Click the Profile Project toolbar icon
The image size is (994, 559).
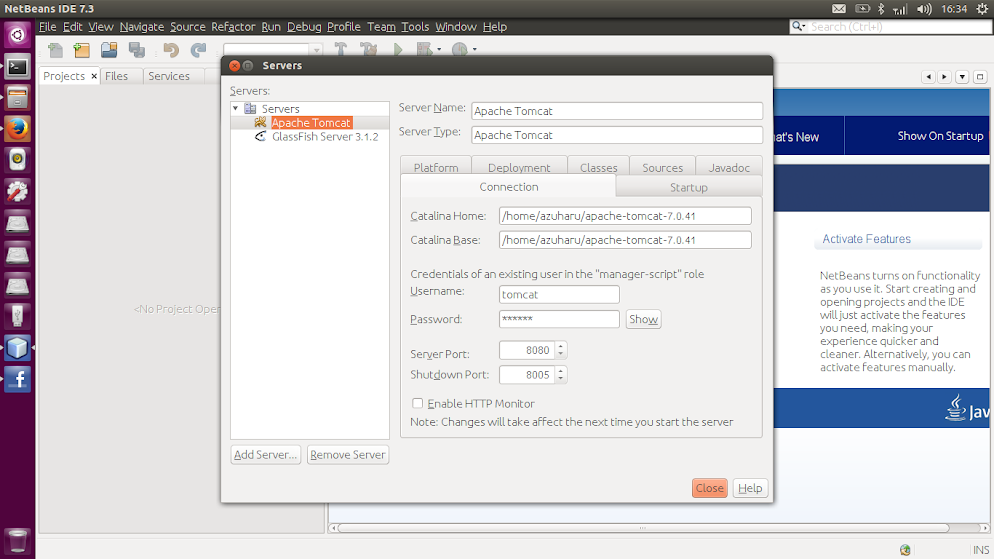(460, 49)
